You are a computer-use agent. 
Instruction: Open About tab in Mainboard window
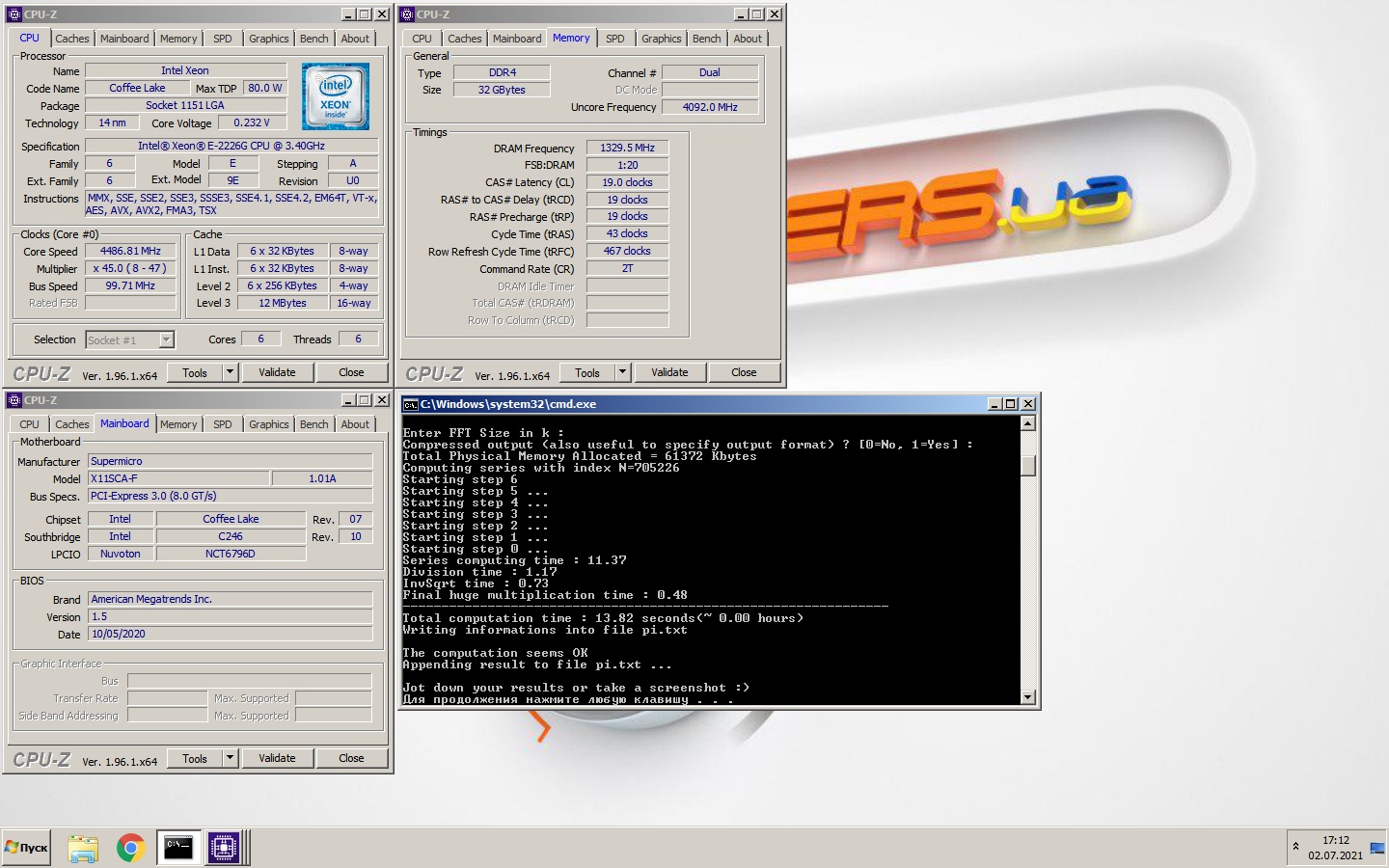click(355, 424)
